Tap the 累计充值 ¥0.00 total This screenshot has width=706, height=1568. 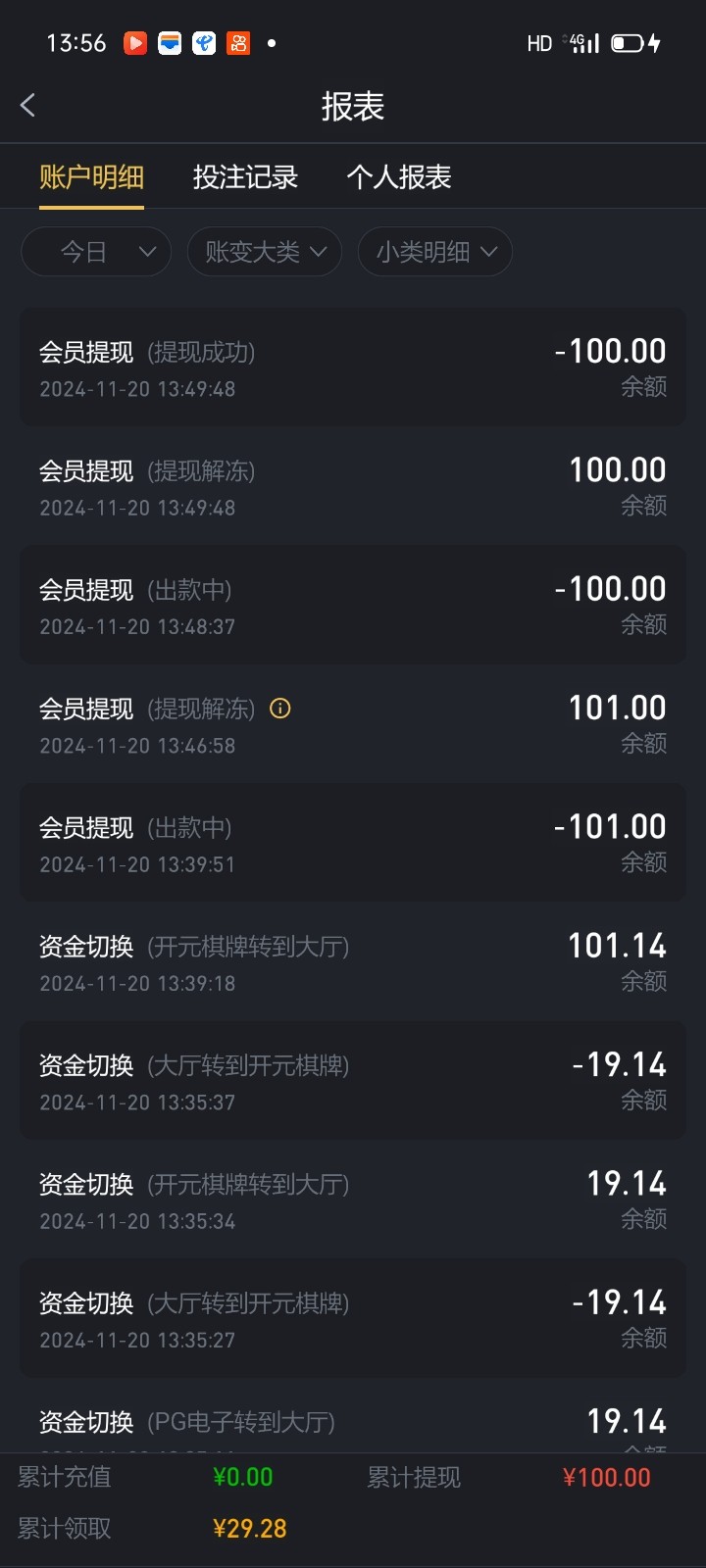[242, 1478]
